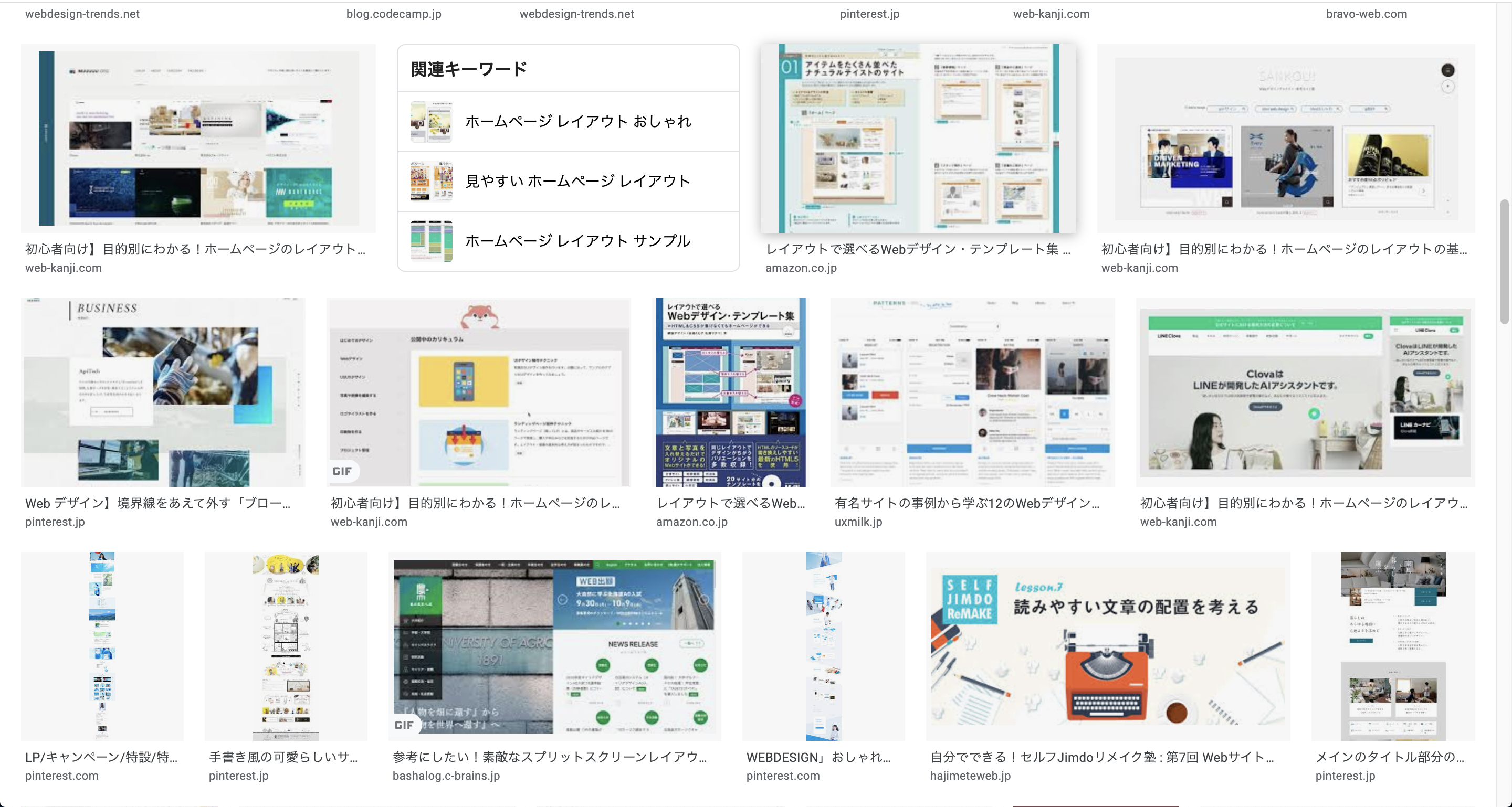Click the thumbnail icon beside ホームページ レイアウト サンプル

[431, 240]
